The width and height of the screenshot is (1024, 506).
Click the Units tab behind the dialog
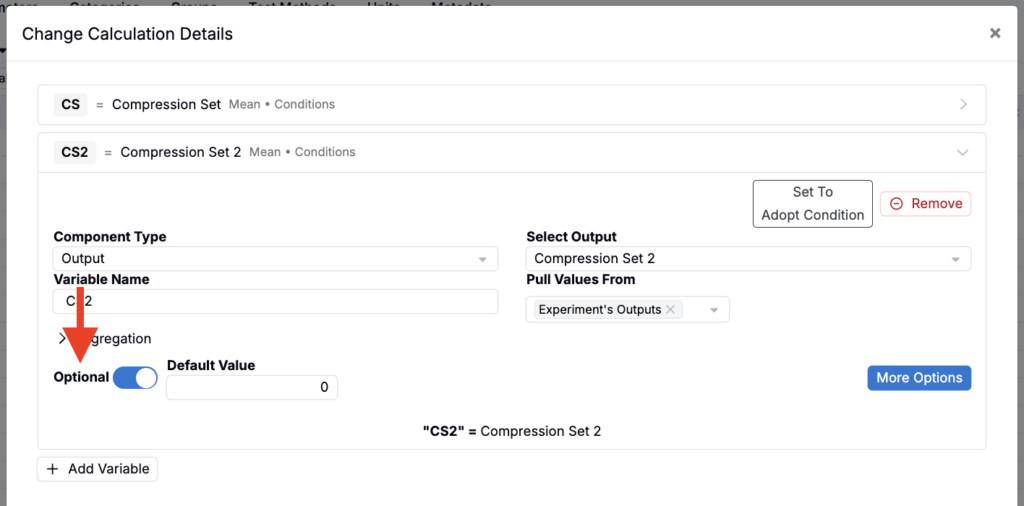(x=384, y=4)
